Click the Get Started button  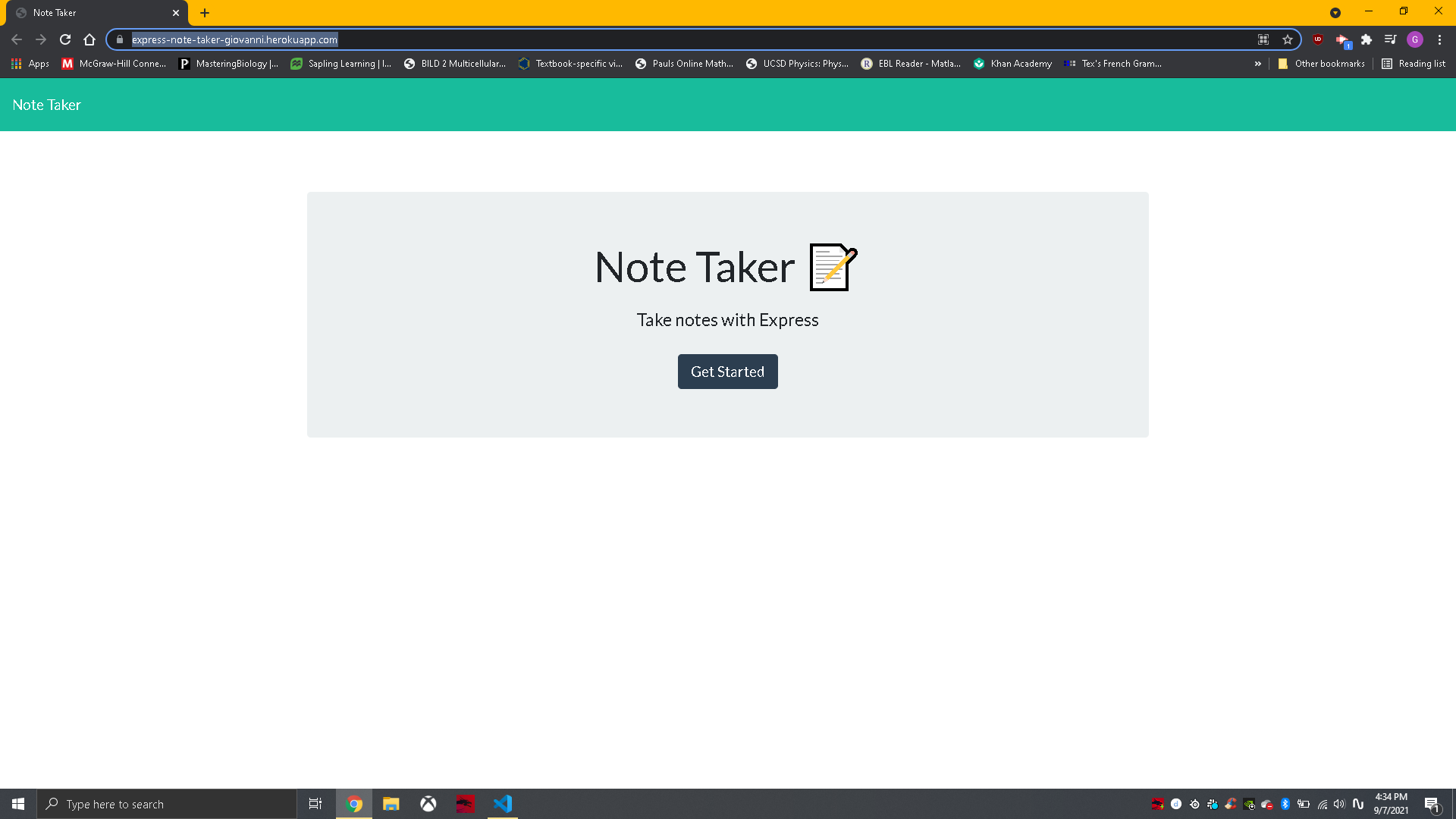pyautogui.click(x=727, y=372)
